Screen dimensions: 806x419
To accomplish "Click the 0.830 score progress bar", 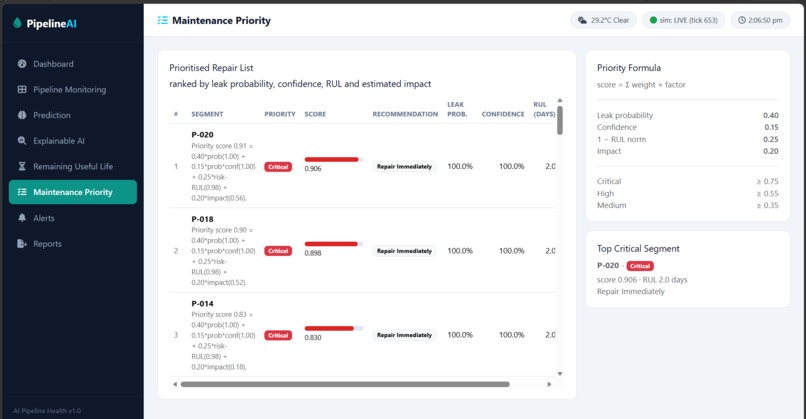I will 334,328.
